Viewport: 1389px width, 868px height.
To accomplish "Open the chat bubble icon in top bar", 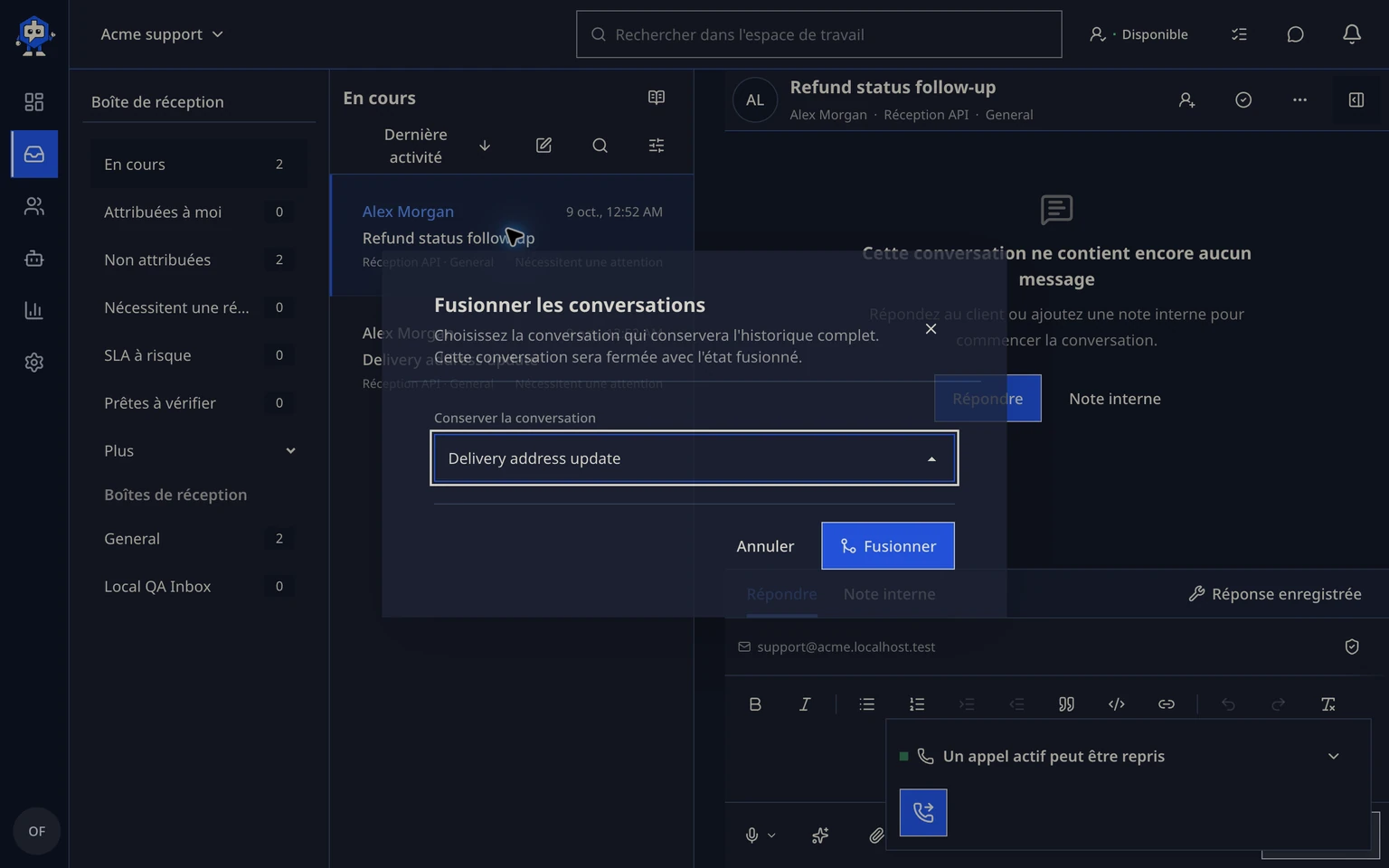I will point(1295,34).
